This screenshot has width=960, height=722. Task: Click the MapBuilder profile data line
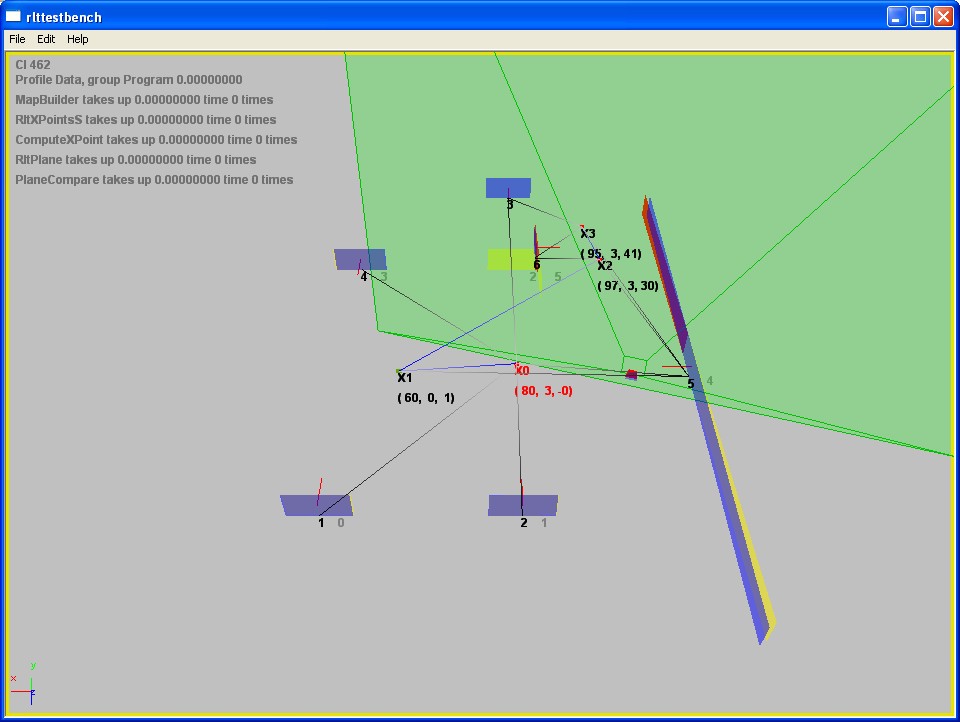pos(144,100)
